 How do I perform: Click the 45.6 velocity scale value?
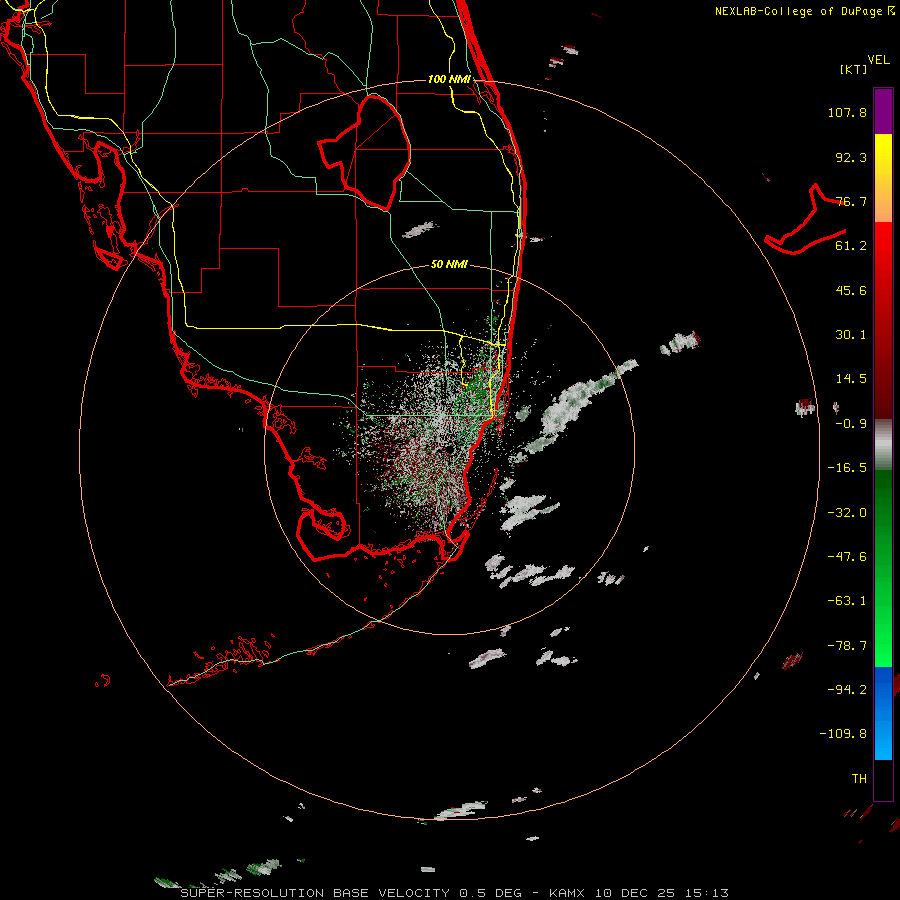point(851,290)
